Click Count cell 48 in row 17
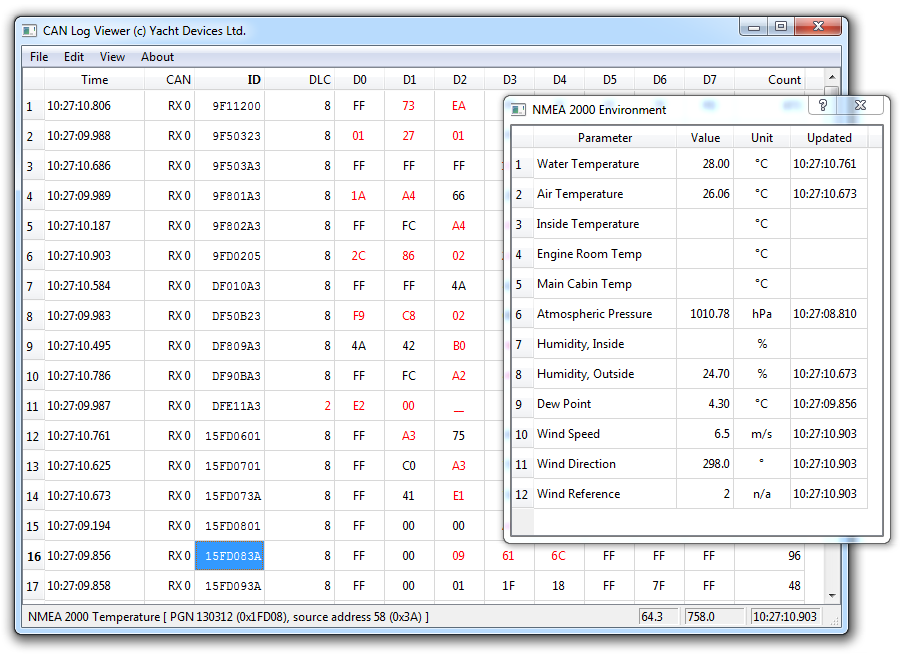The width and height of the screenshot is (902, 654). 769,586
